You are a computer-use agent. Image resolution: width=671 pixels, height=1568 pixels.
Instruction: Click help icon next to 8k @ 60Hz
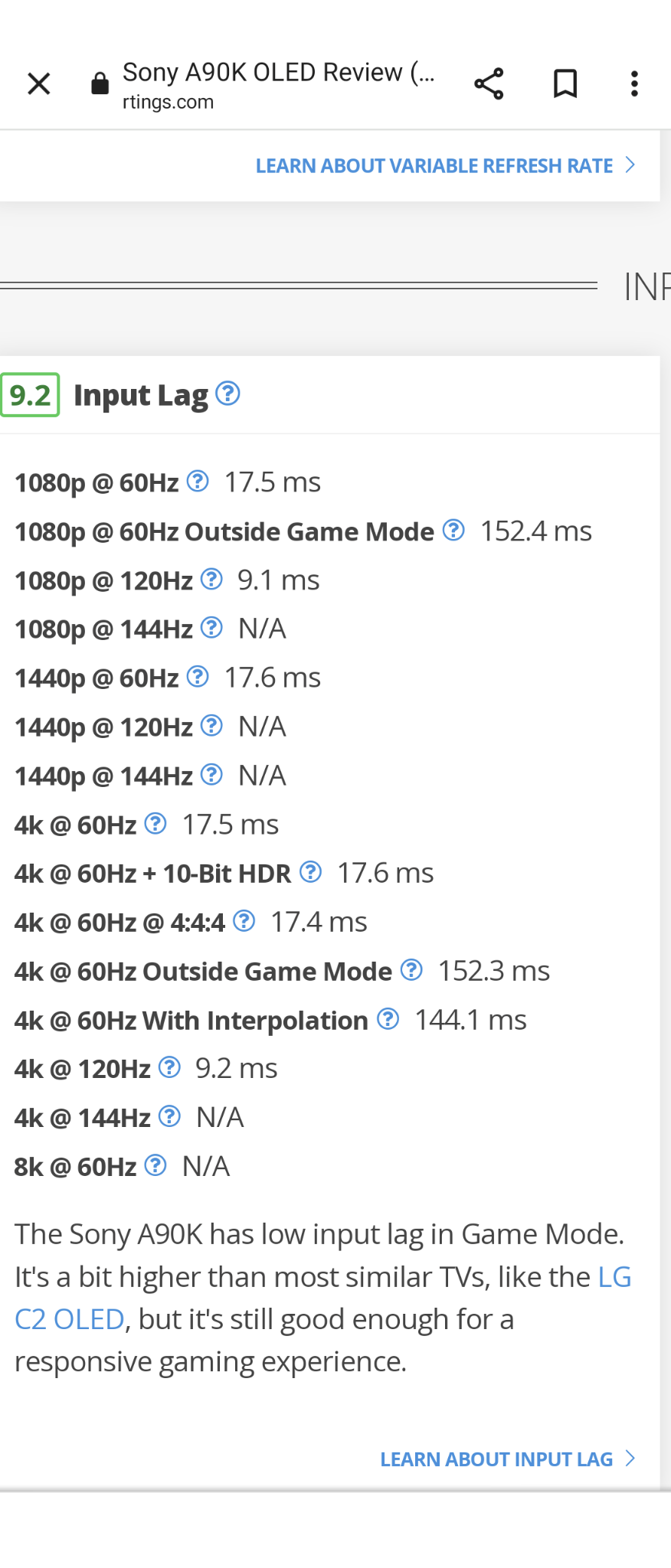pos(155,1165)
